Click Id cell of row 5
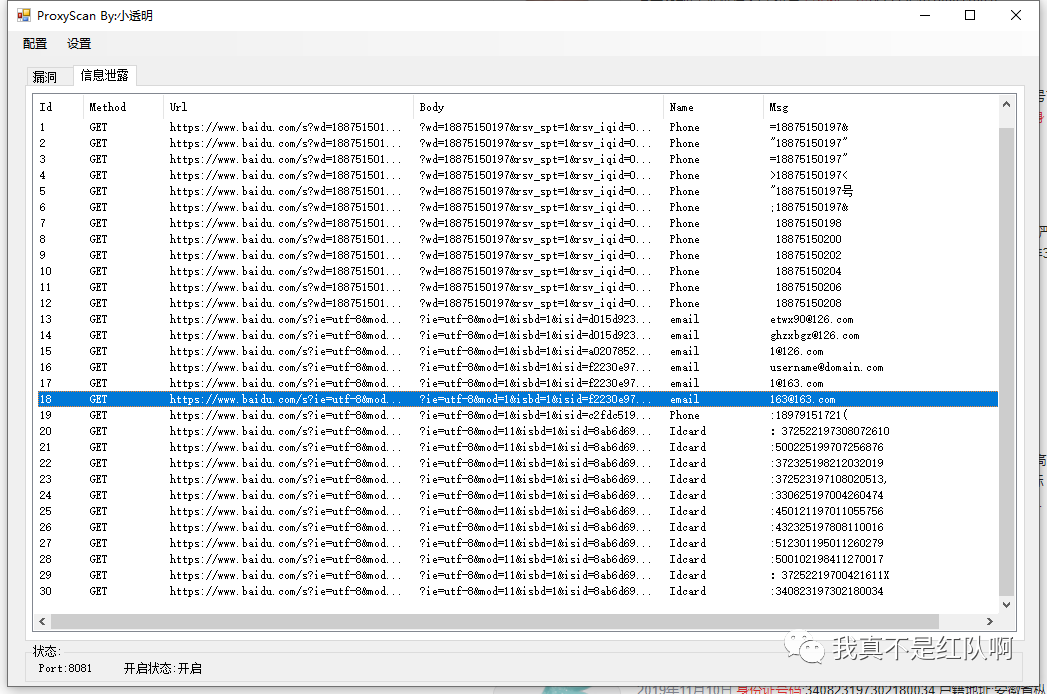 click(x=43, y=191)
